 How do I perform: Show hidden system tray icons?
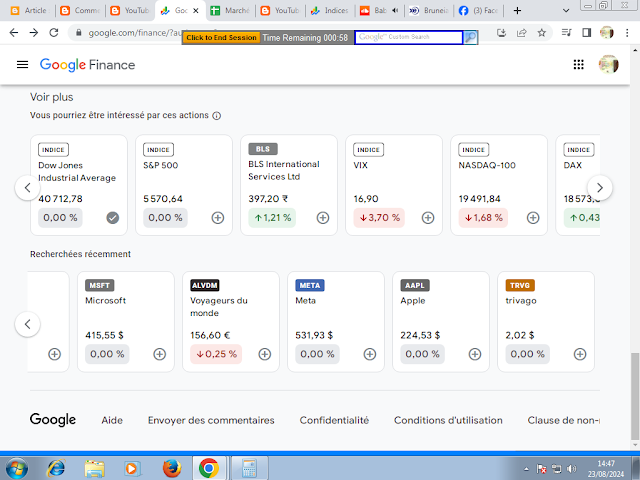point(526,469)
